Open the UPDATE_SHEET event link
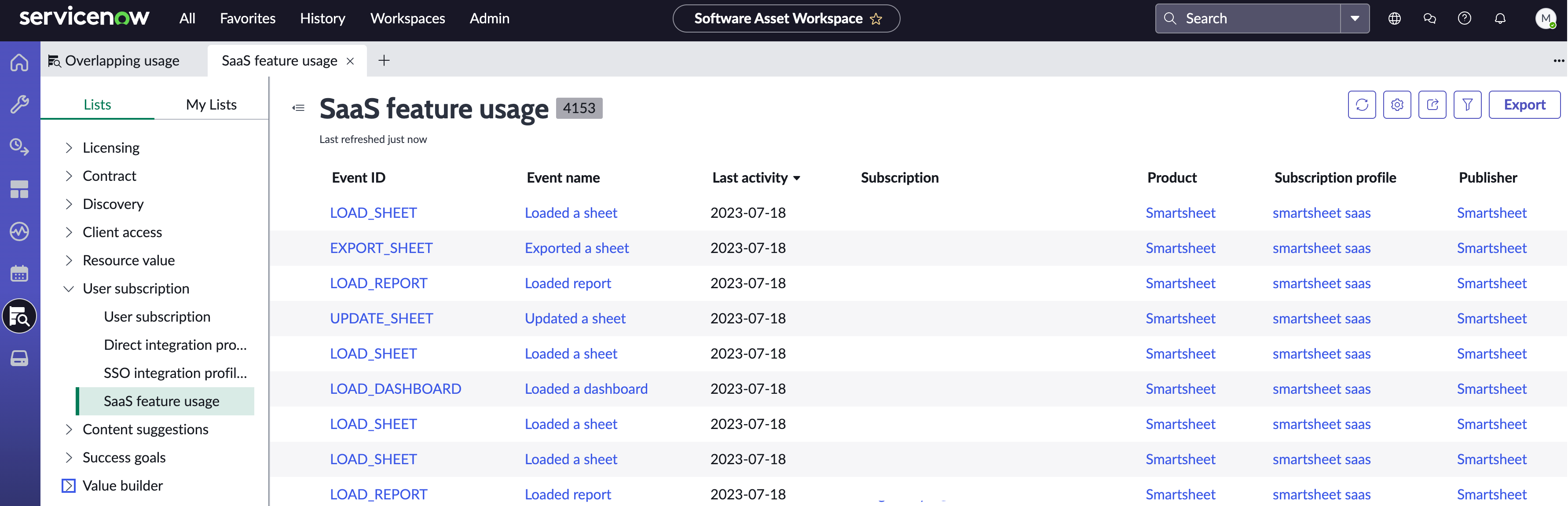The image size is (1568, 506). coord(381,319)
